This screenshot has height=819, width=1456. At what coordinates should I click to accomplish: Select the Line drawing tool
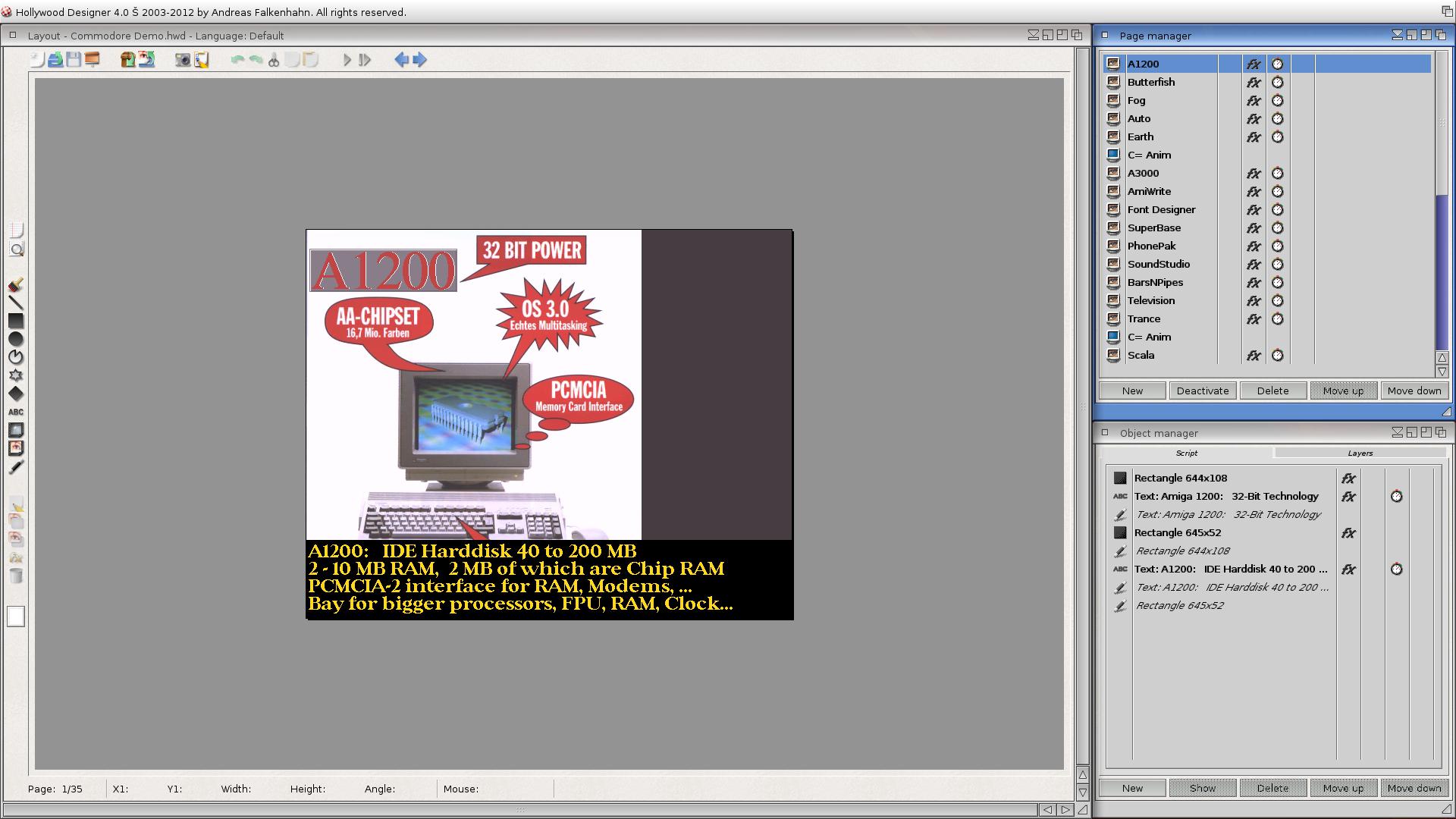[16, 303]
